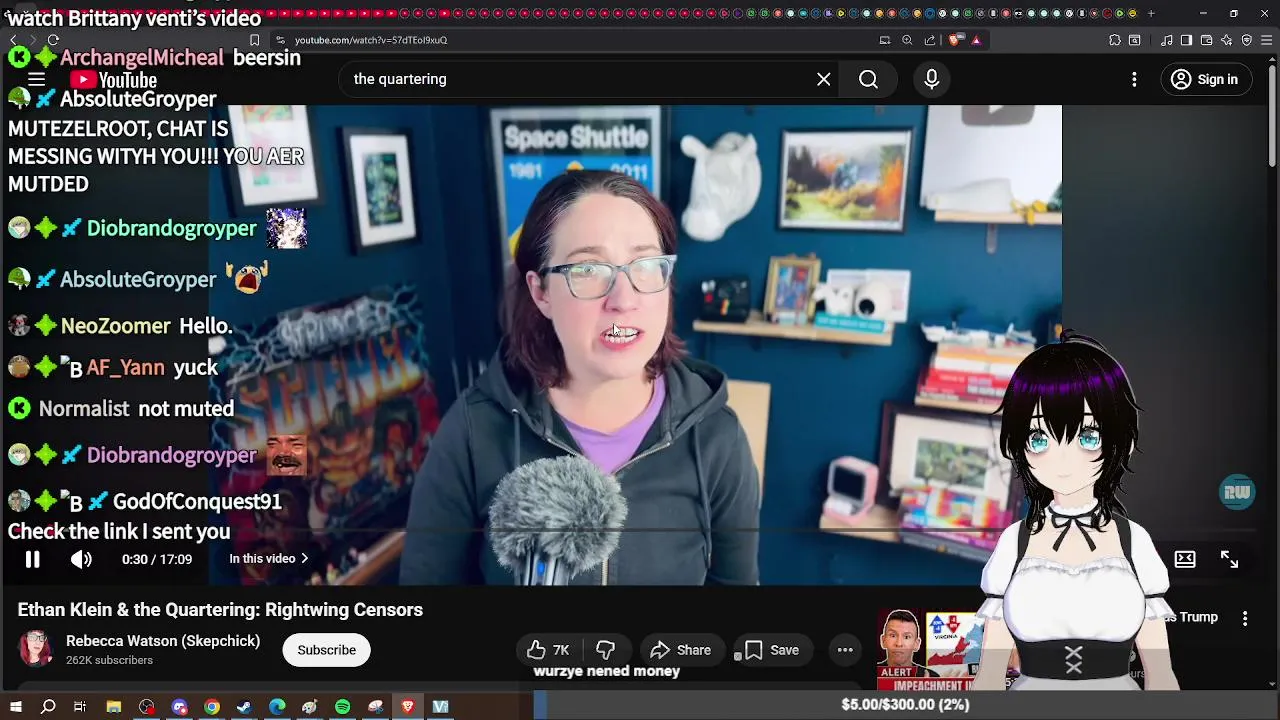This screenshot has height=720, width=1280.
Task: Bookmark this page via bookmark icon
Action: tap(254, 40)
